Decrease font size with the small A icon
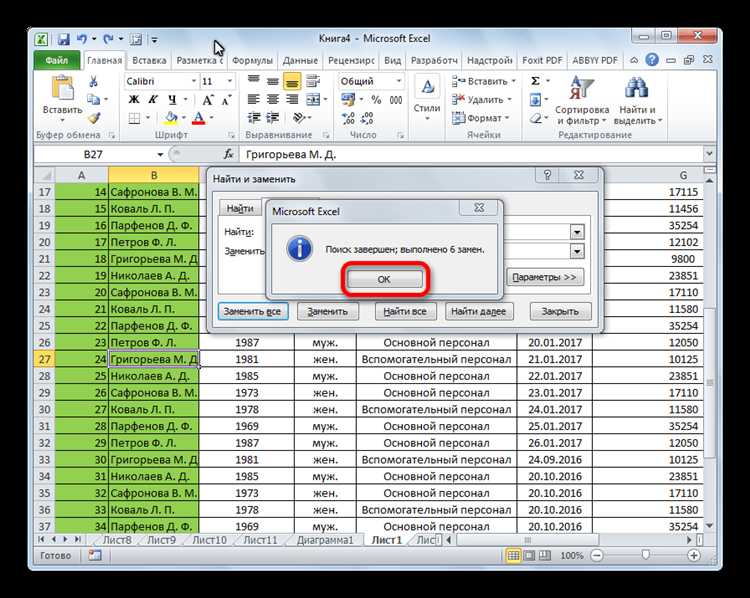 coord(226,100)
